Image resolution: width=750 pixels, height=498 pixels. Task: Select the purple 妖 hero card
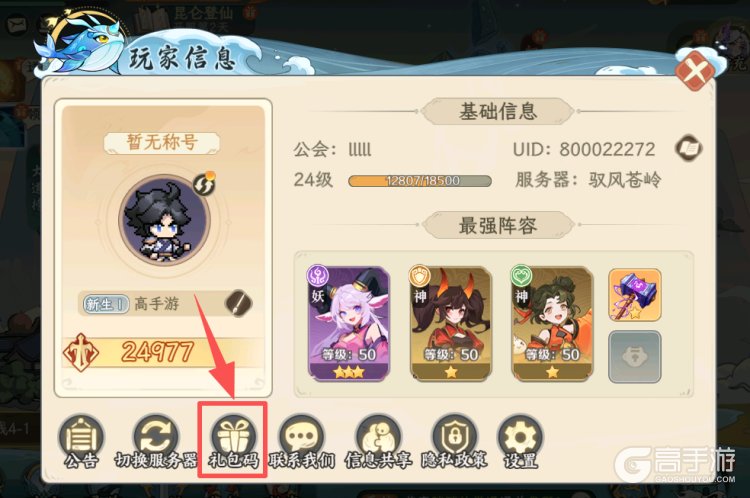click(349, 324)
